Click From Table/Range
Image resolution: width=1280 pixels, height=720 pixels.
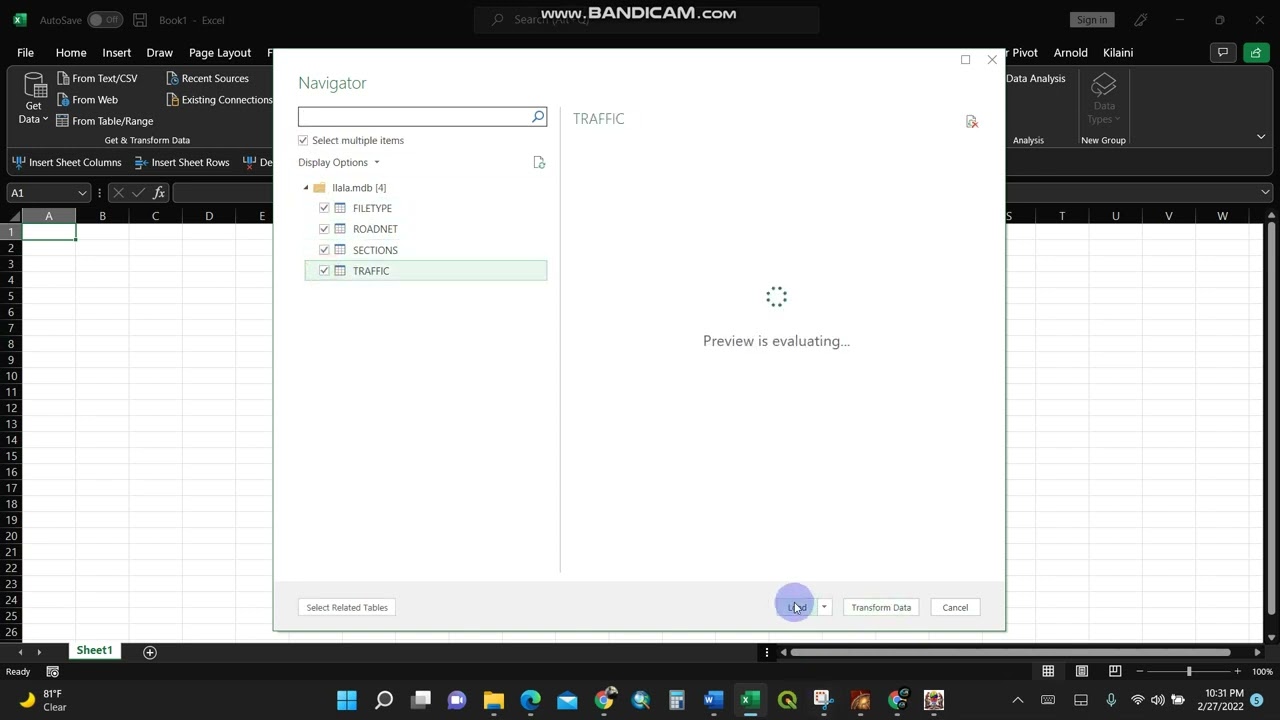coord(104,121)
